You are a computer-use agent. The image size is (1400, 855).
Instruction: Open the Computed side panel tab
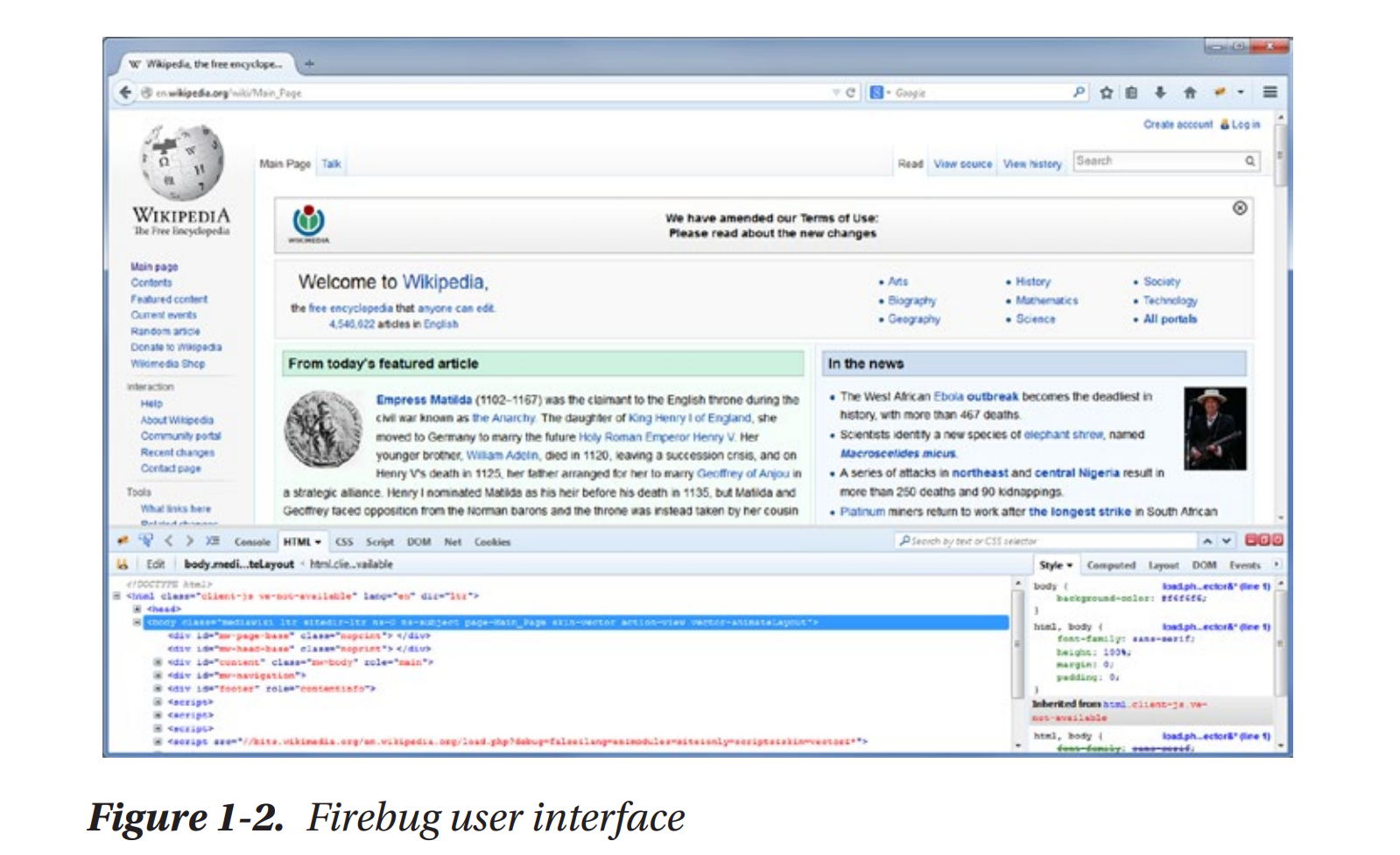pyautogui.click(x=1110, y=565)
